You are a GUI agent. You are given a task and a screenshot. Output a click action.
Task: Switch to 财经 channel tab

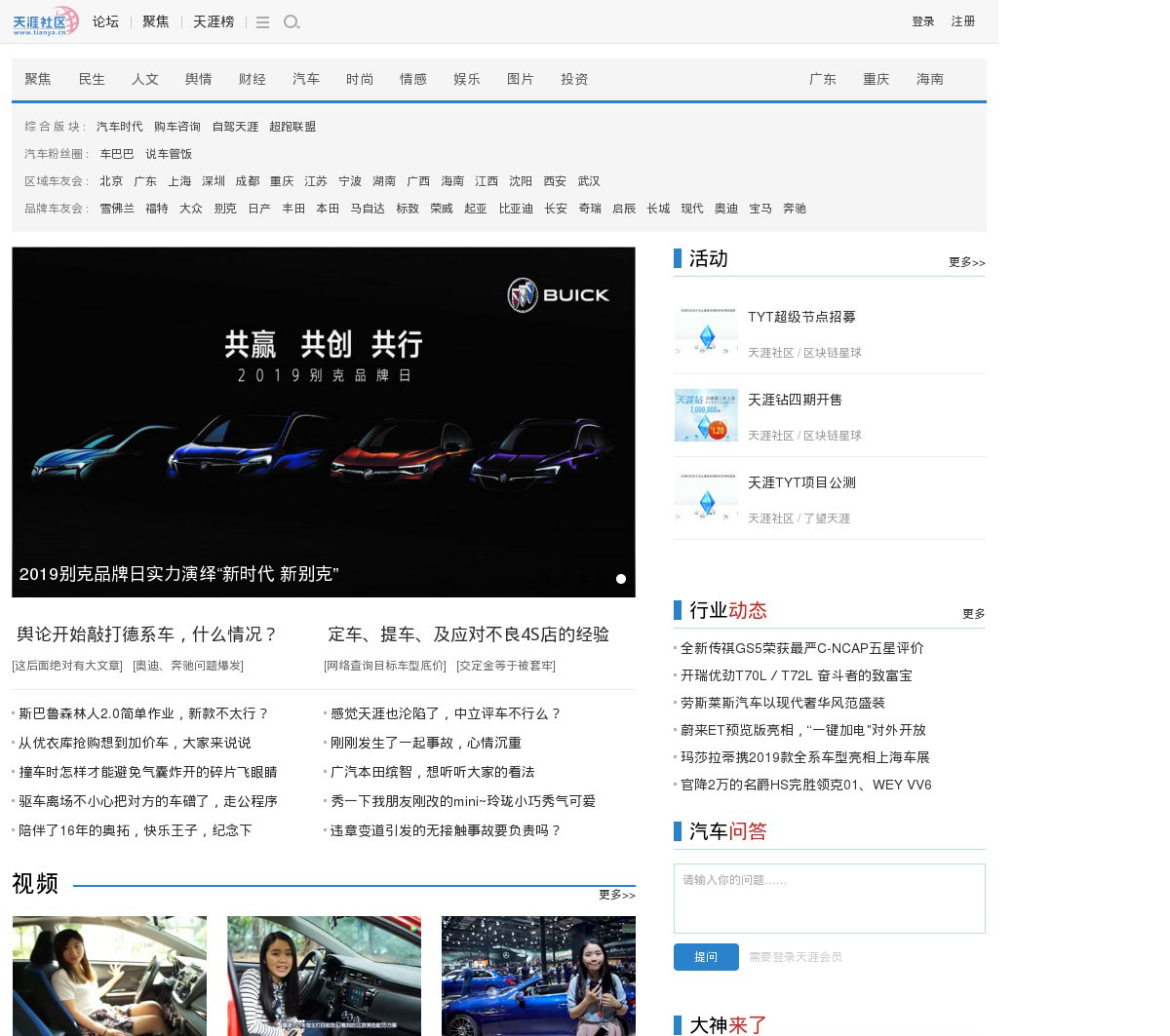pos(253,79)
